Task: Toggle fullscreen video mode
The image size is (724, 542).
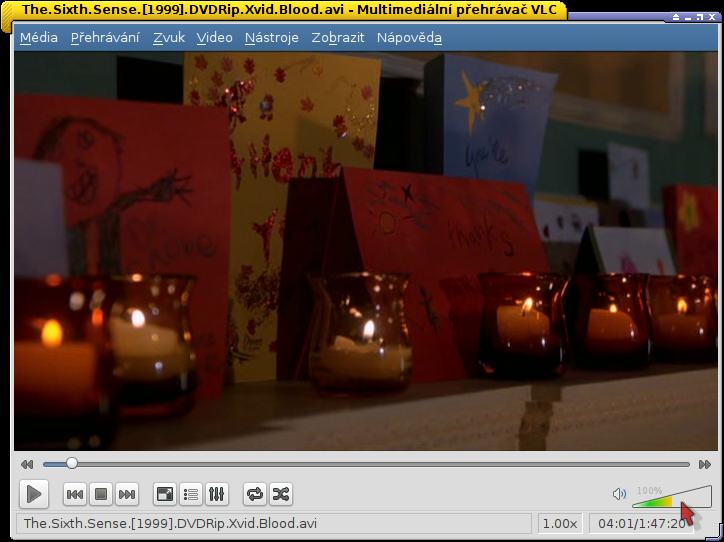Action: (165, 494)
